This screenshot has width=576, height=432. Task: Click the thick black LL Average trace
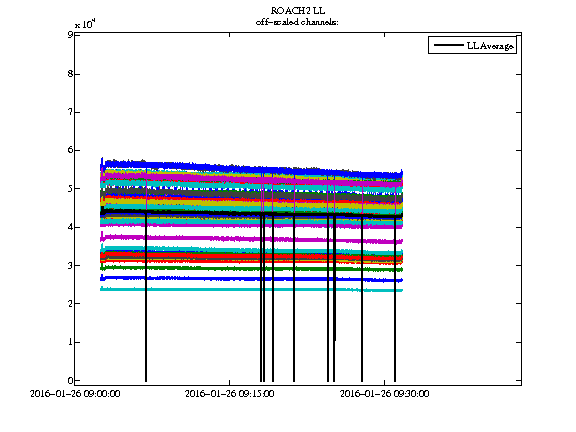[252, 213]
